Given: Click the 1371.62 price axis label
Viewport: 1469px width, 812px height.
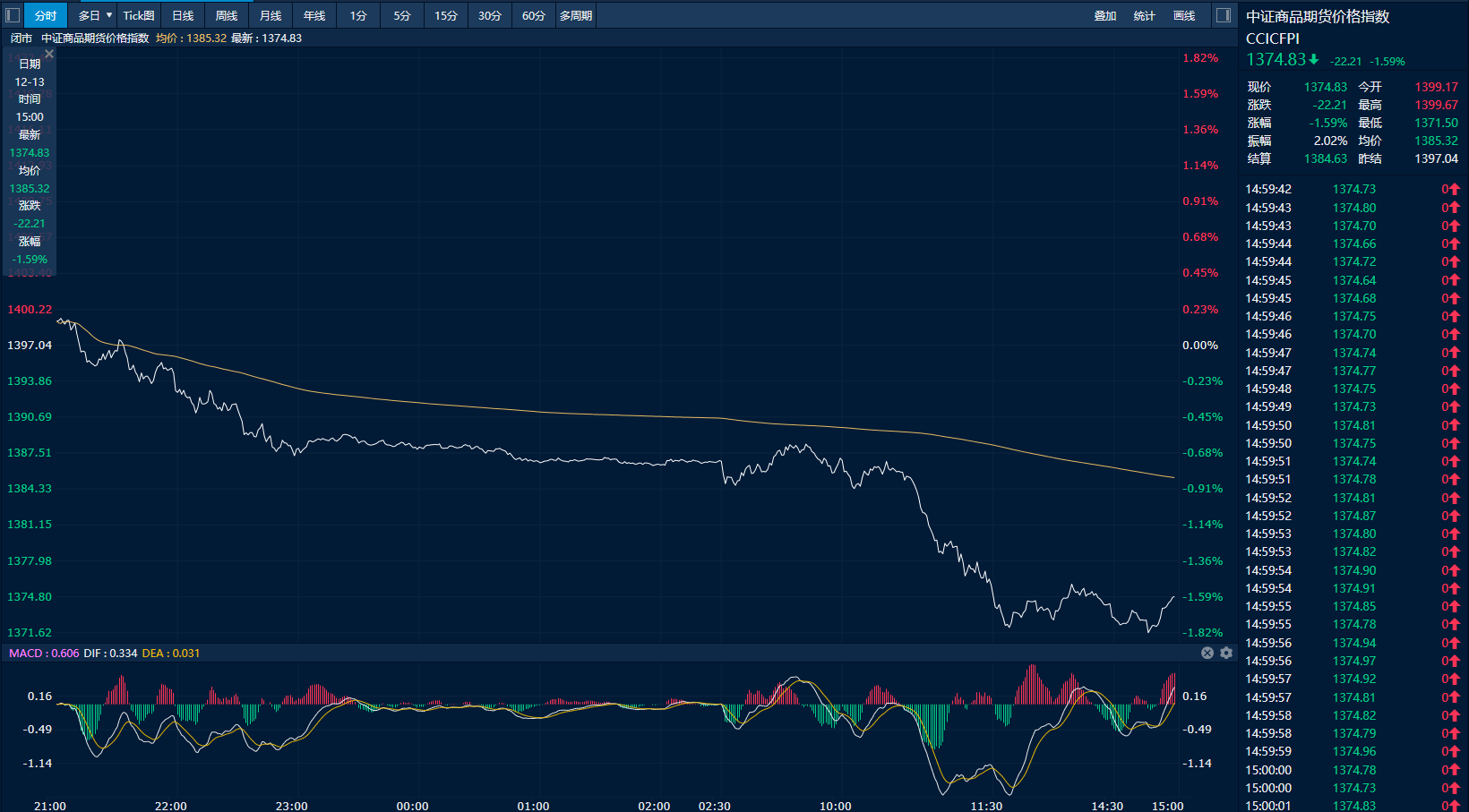Looking at the screenshot, I should tap(30, 632).
